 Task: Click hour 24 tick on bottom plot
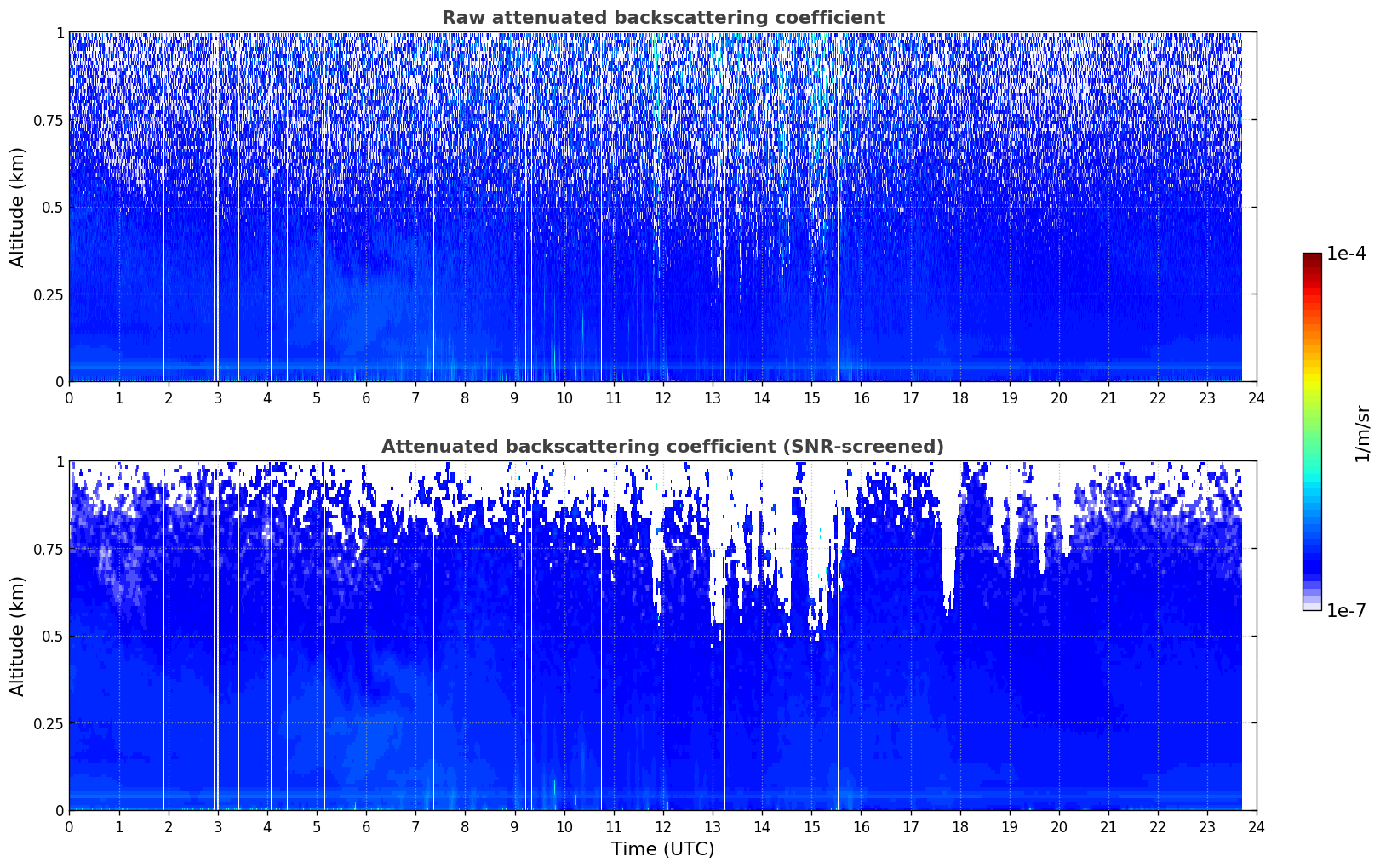tap(1257, 826)
